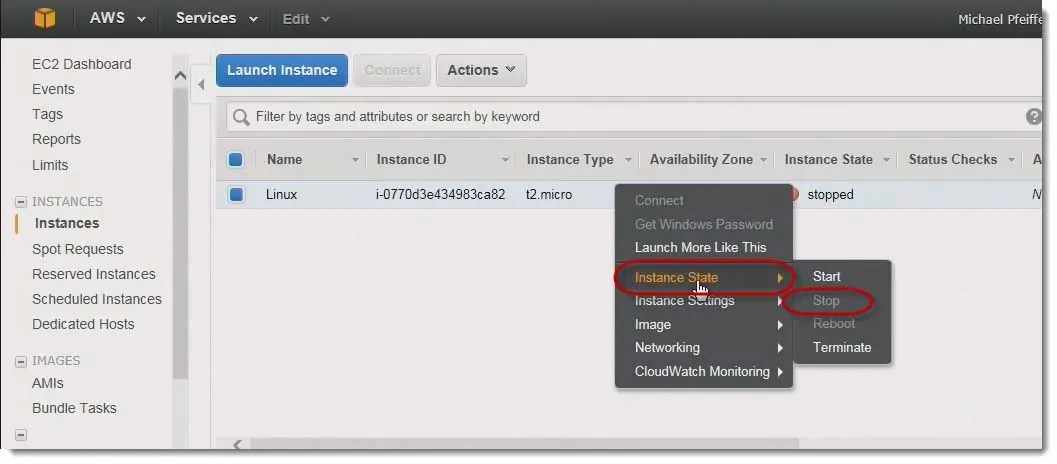Open the Networking submenu
1057x464 pixels.
point(704,347)
